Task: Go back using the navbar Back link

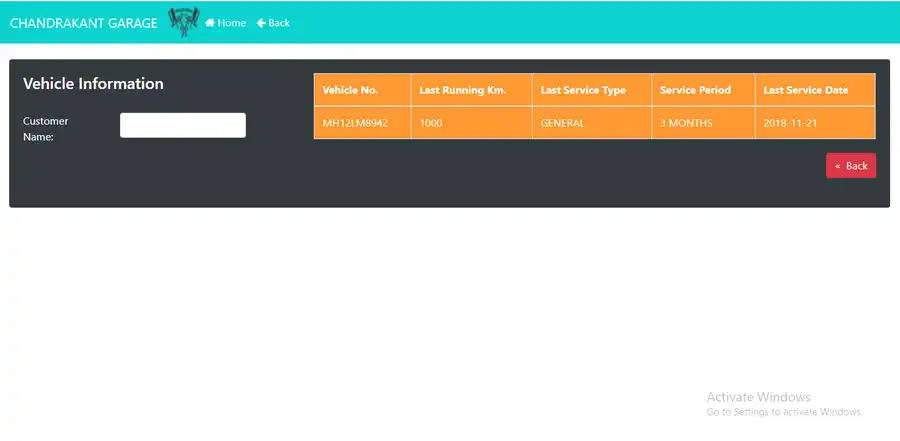Action: click(278, 23)
